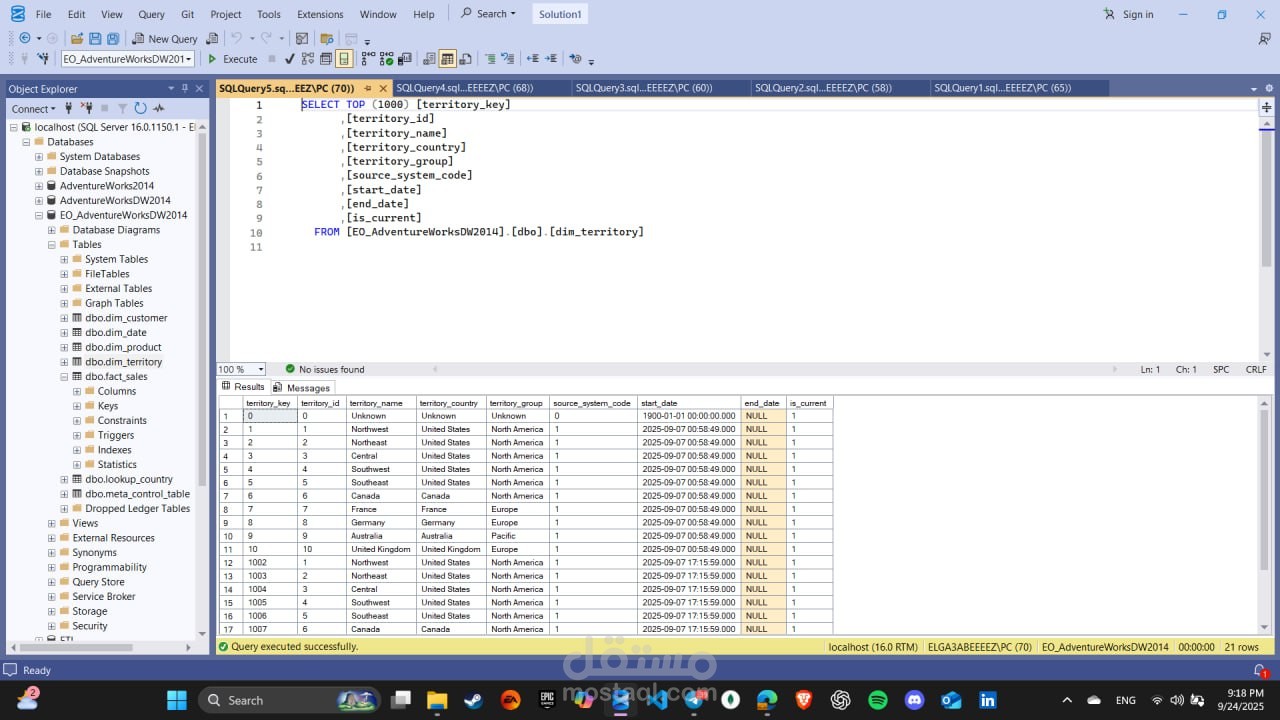Click the Refresh icon in Object Explorer

click(140, 108)
